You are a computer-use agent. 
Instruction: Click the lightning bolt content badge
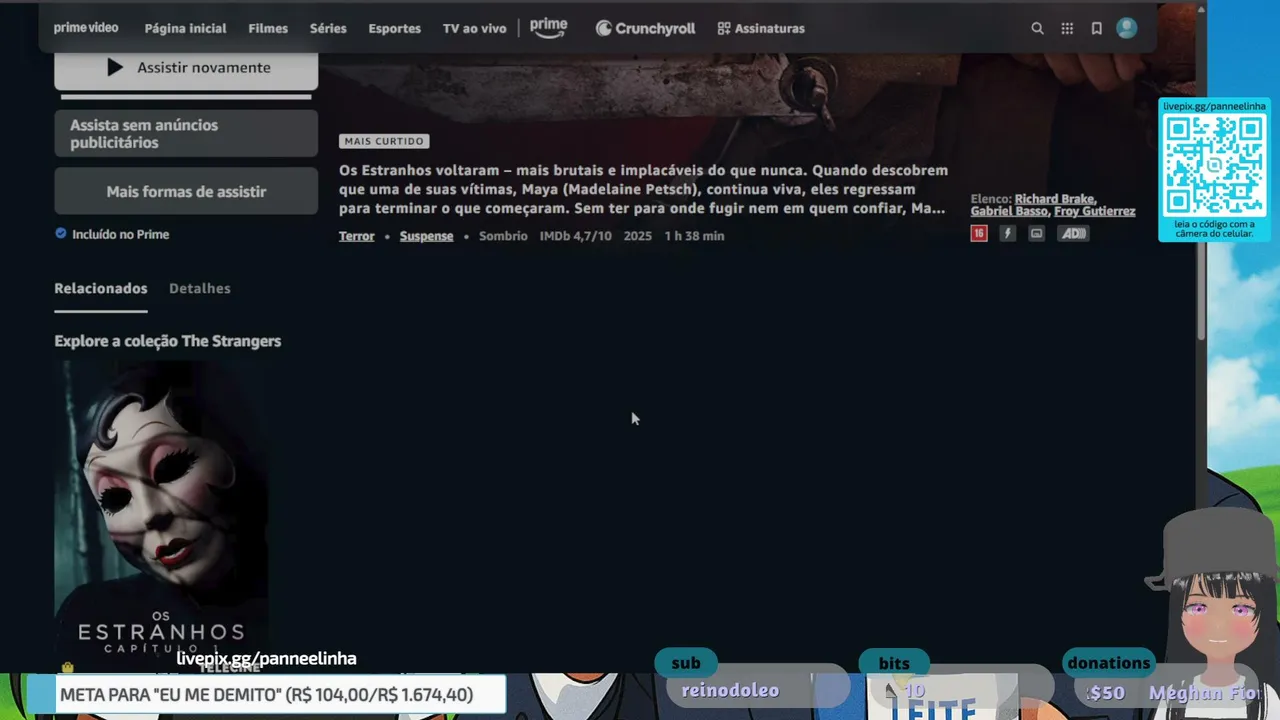point(1007,233)
